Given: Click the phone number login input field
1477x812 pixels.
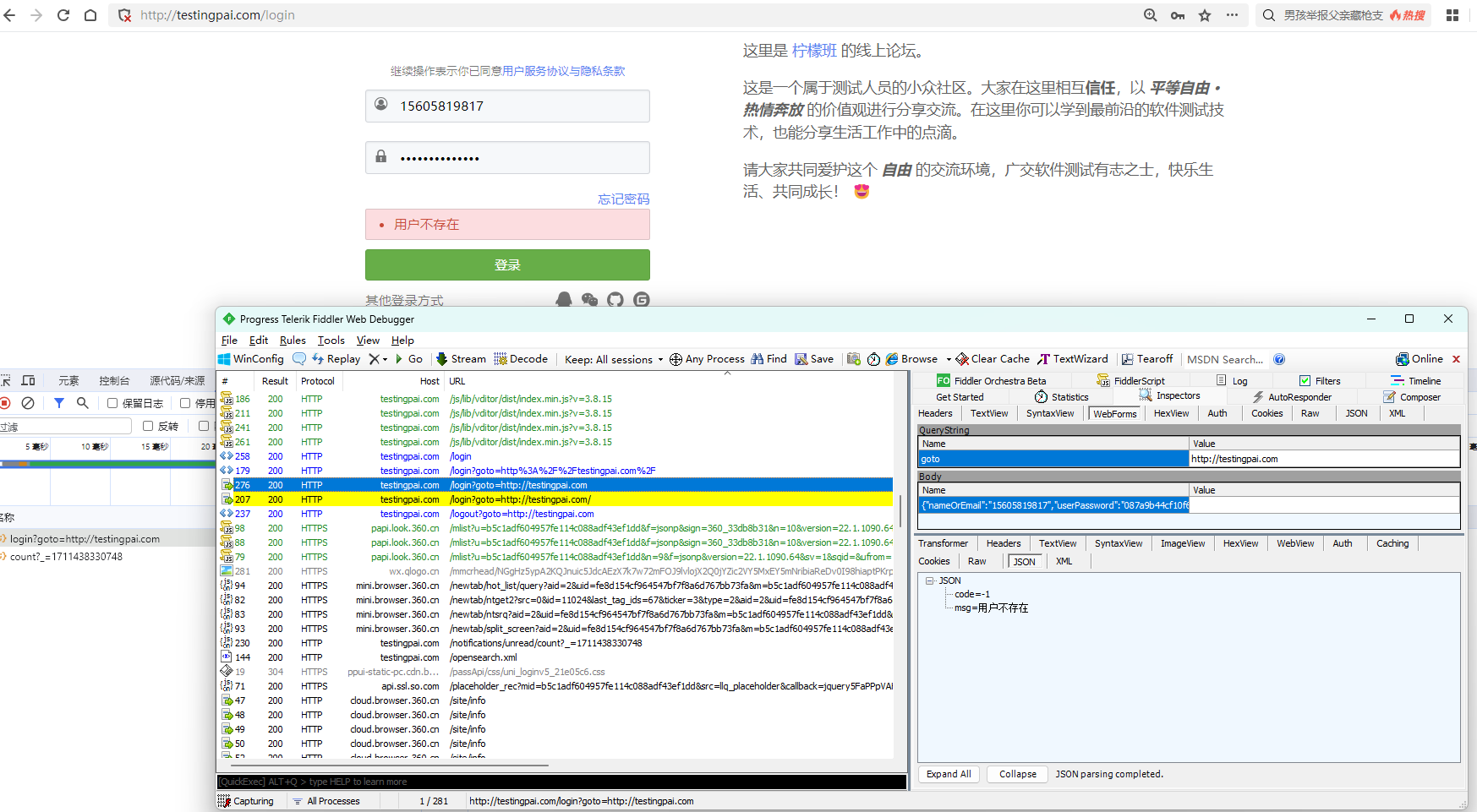Looking at the screenshot, I should coord(507,106).
